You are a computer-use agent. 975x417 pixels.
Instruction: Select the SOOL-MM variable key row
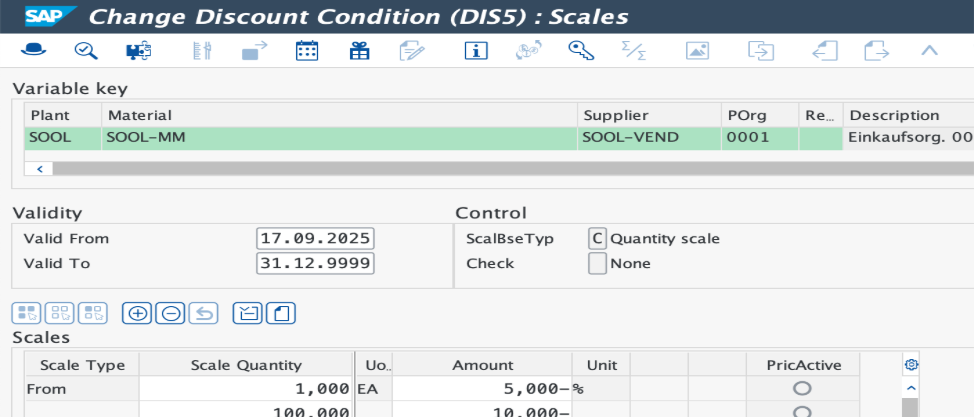(300, 137)
